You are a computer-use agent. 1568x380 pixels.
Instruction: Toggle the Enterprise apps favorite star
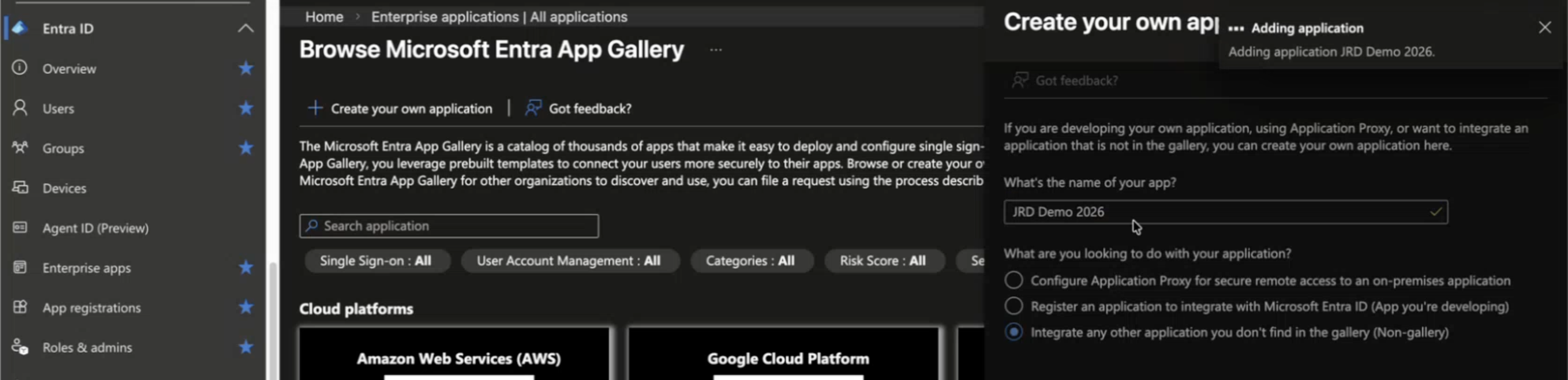(x=246, y=268)
